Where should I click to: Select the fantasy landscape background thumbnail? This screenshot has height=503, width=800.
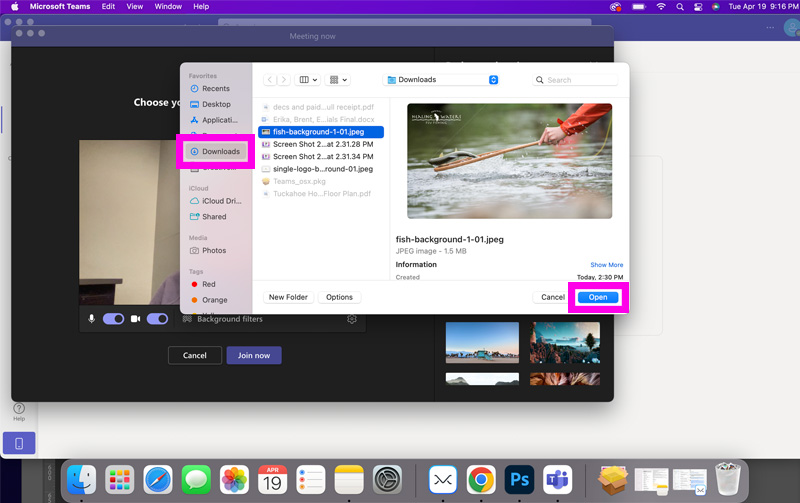click(x=565, y=342)
